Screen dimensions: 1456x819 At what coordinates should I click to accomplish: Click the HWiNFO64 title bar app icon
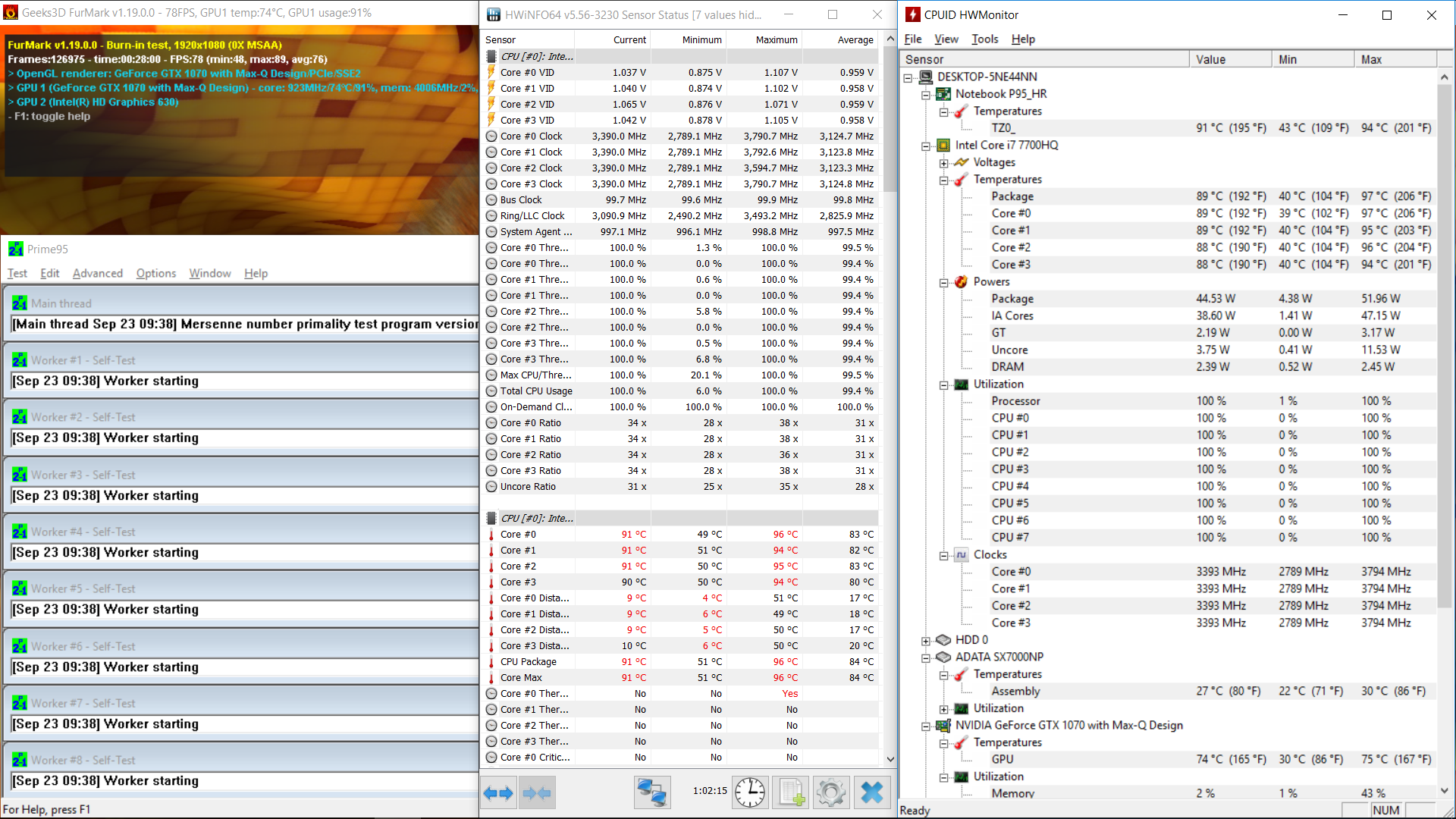click(x=493, y=14)
